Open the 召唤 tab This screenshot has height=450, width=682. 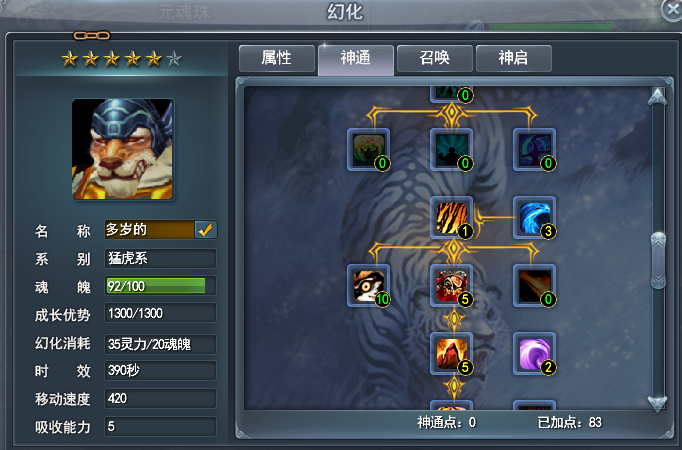coord(435,58)
